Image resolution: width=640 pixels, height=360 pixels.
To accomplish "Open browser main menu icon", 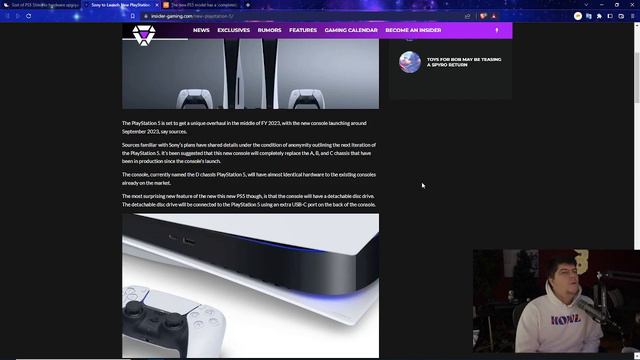I will [633, 16].
